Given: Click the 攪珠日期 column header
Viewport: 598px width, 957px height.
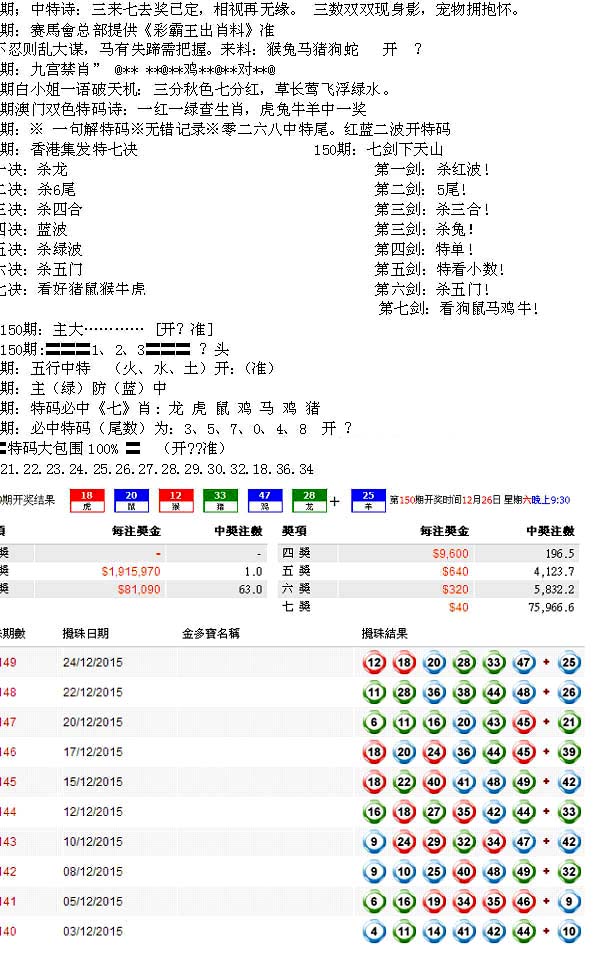Looking at the screenshot, I should click(x=85, y=634).
